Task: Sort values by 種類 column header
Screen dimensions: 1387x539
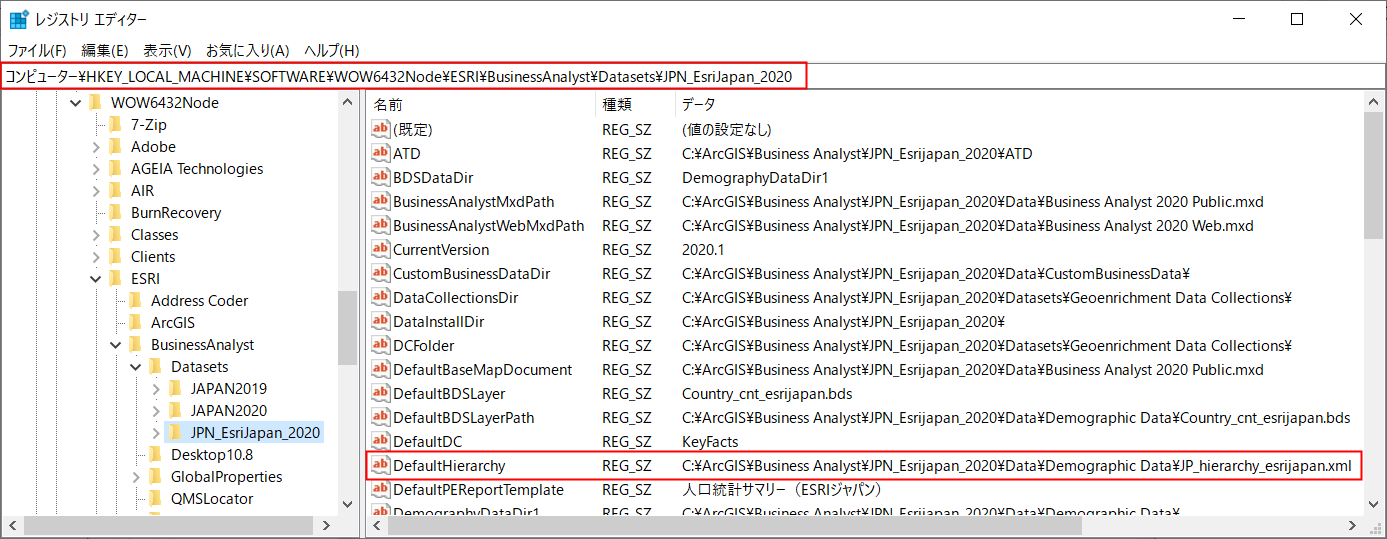Action: [636, 104]
